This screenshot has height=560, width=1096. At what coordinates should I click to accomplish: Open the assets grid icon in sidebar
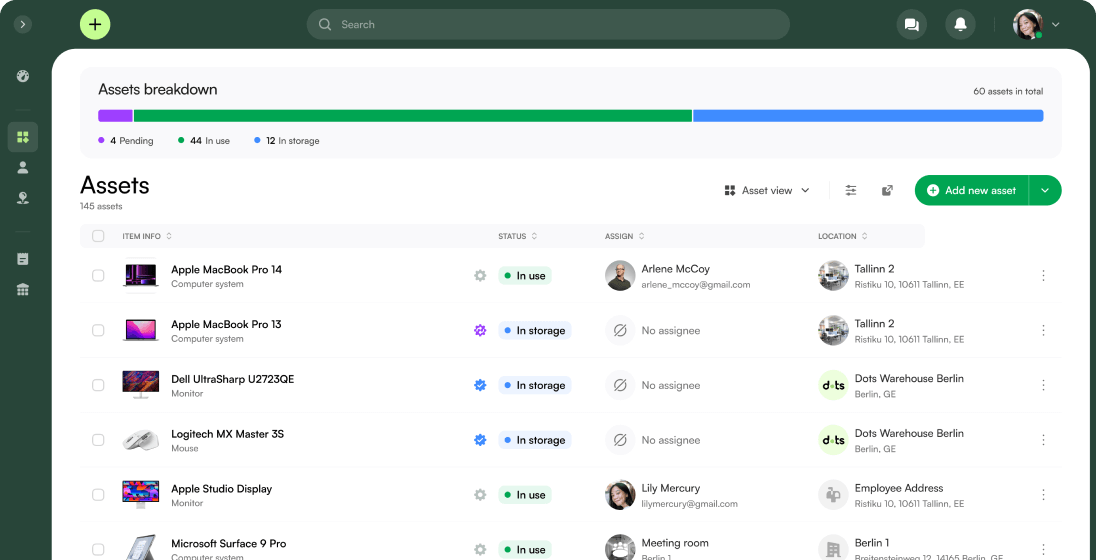(23, 137)
